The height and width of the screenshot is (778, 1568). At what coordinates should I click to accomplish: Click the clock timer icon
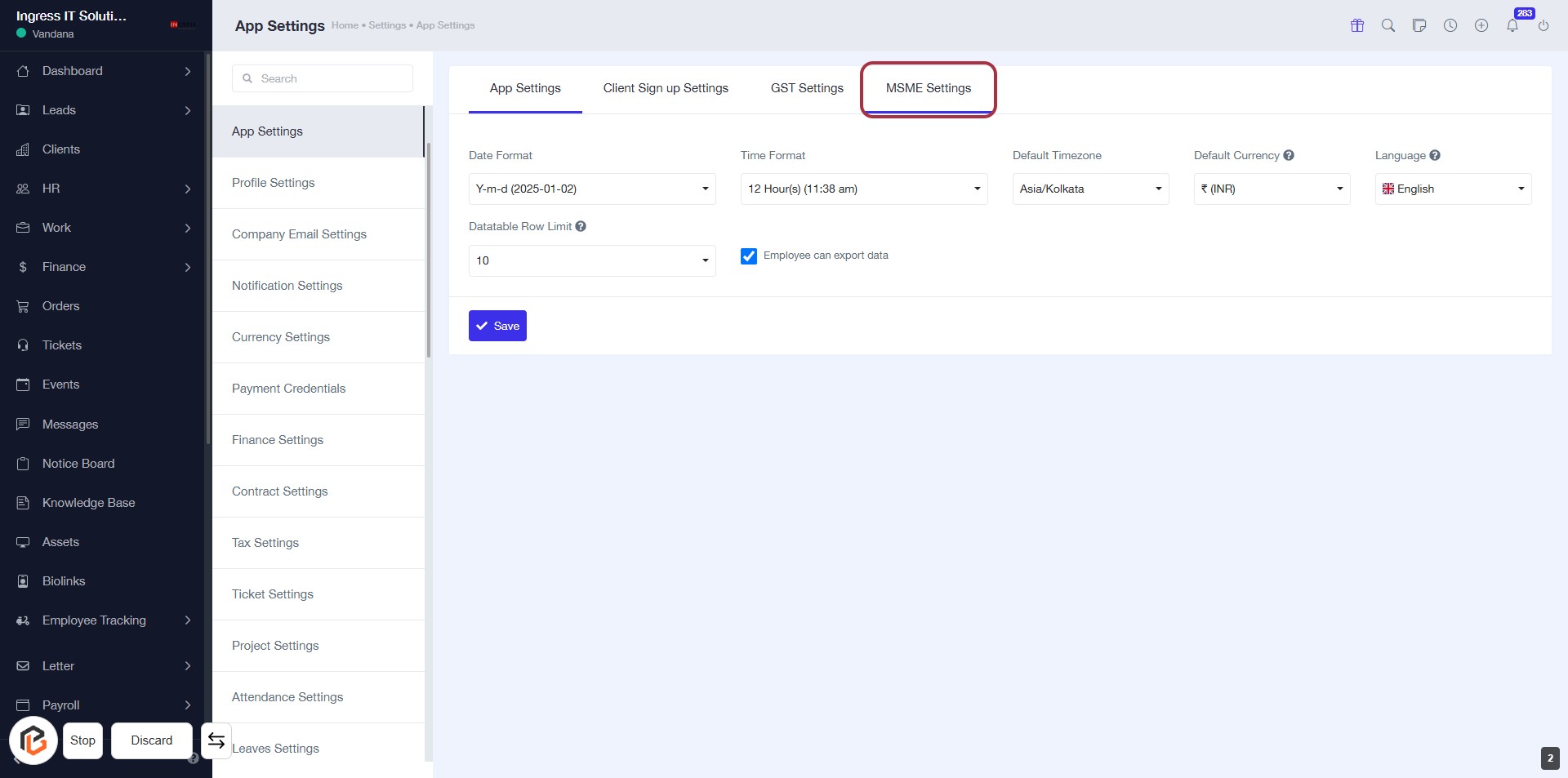tap(1450, 25)
